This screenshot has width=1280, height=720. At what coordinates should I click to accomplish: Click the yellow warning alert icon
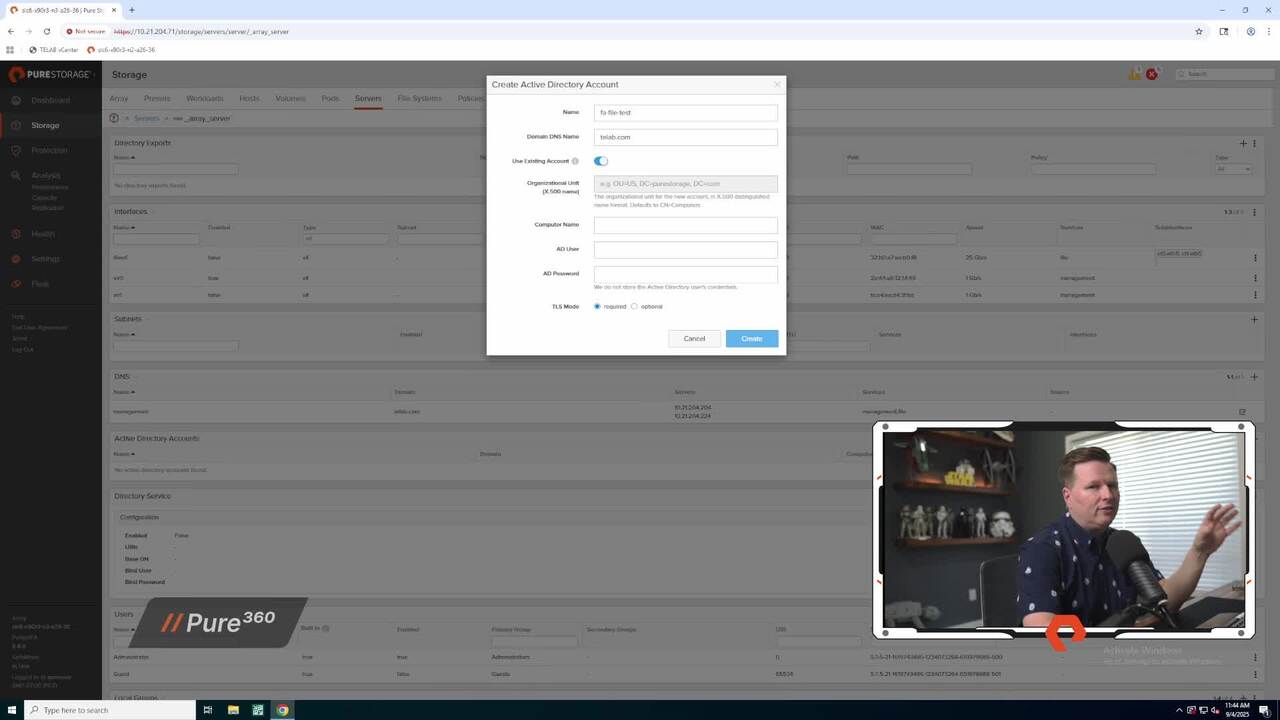(1135, 74)
